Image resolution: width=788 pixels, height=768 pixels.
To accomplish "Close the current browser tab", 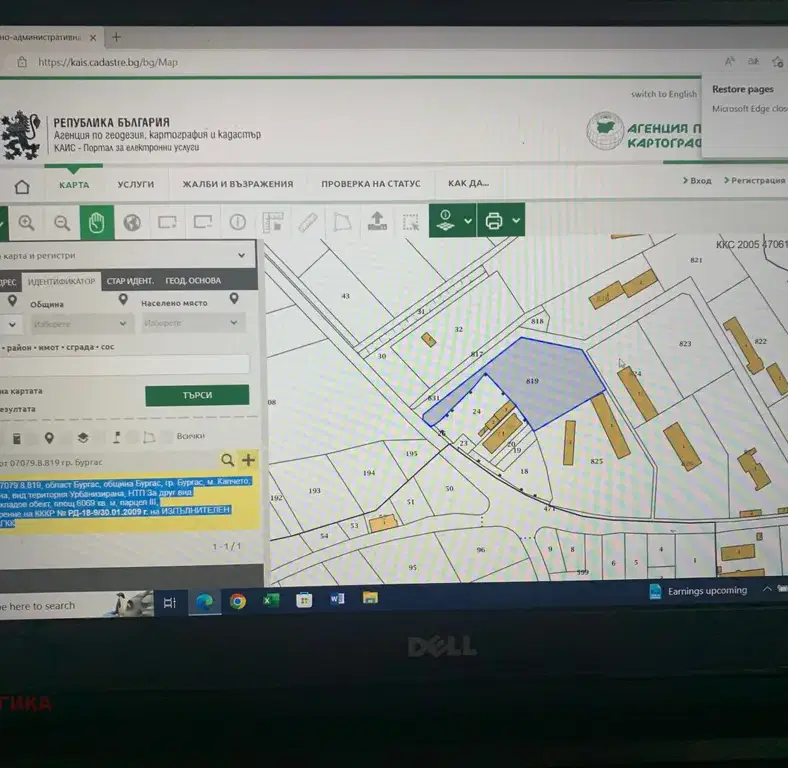I will click(93, 38).
